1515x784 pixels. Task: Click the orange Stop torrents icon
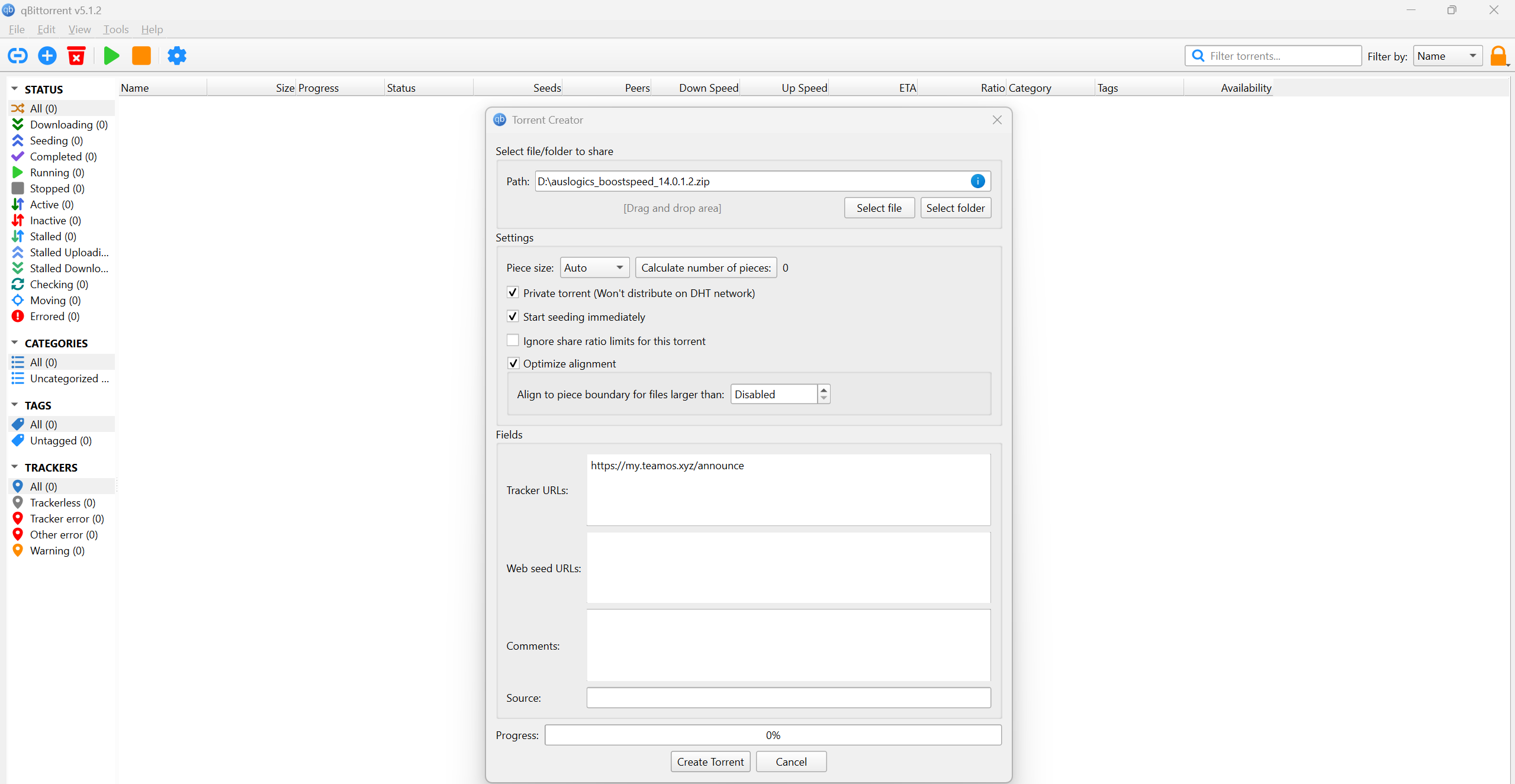[x=141, y=56]
